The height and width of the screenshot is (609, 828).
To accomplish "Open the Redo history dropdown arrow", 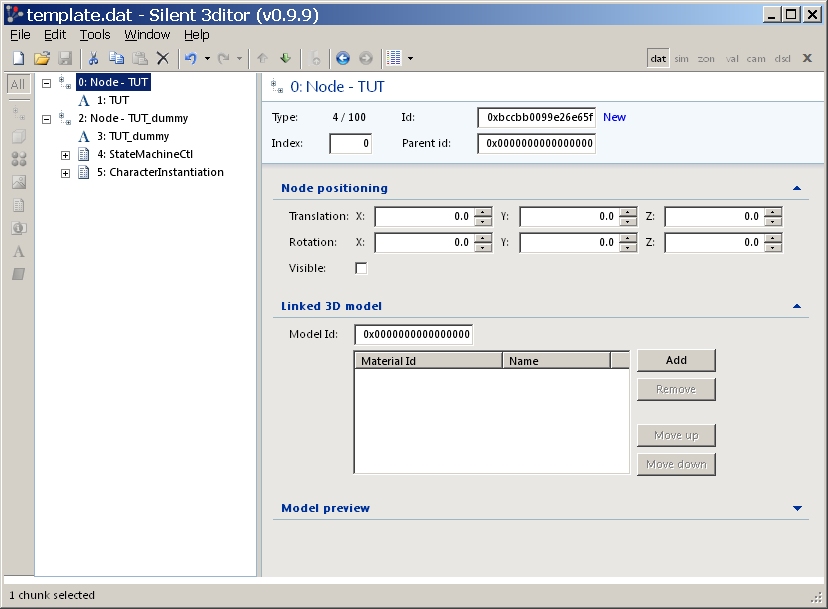I will click(x=239, y=58).
